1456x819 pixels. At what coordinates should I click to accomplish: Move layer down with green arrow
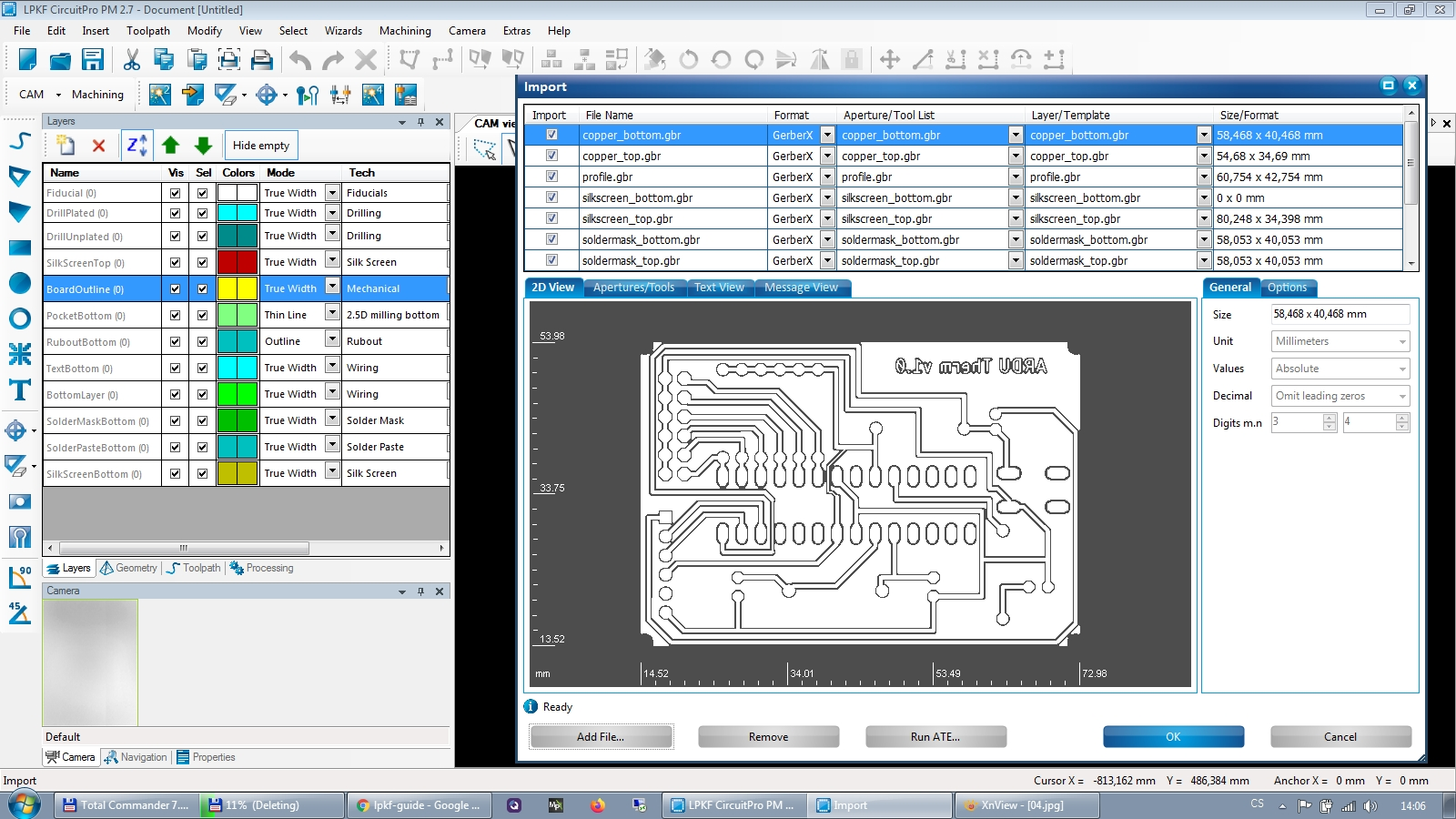203,146
